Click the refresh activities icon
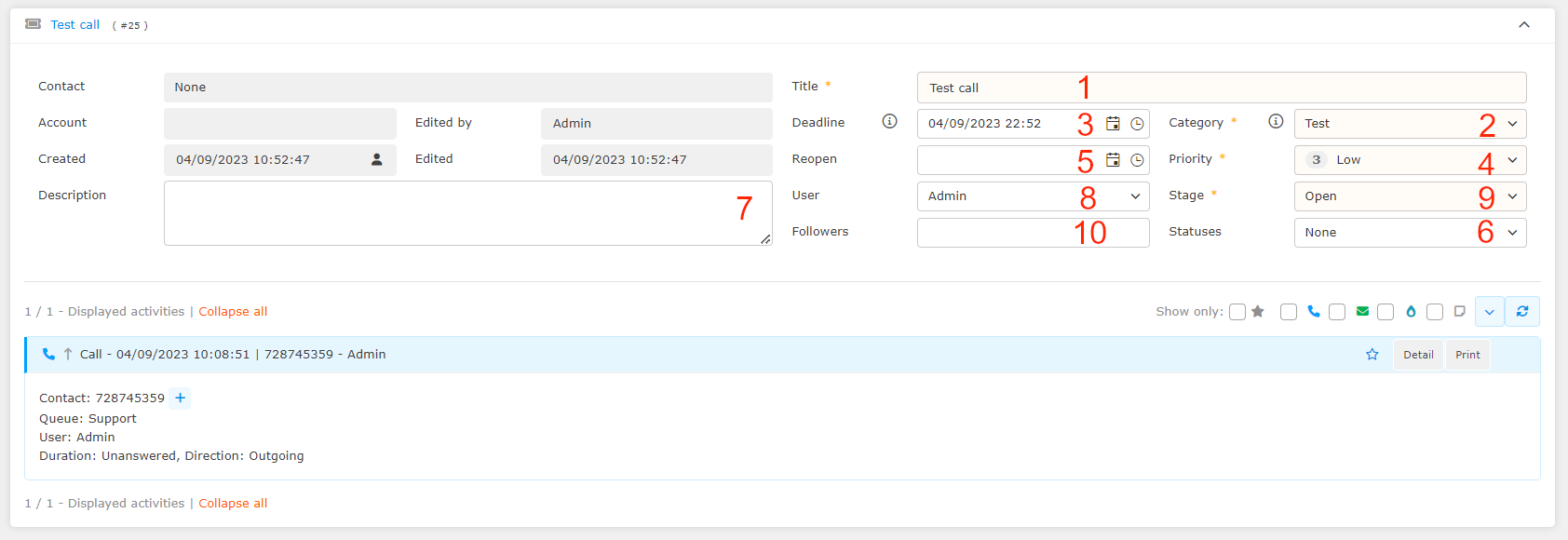This screenshot has height=540, width=1568. click(1522, 312)
